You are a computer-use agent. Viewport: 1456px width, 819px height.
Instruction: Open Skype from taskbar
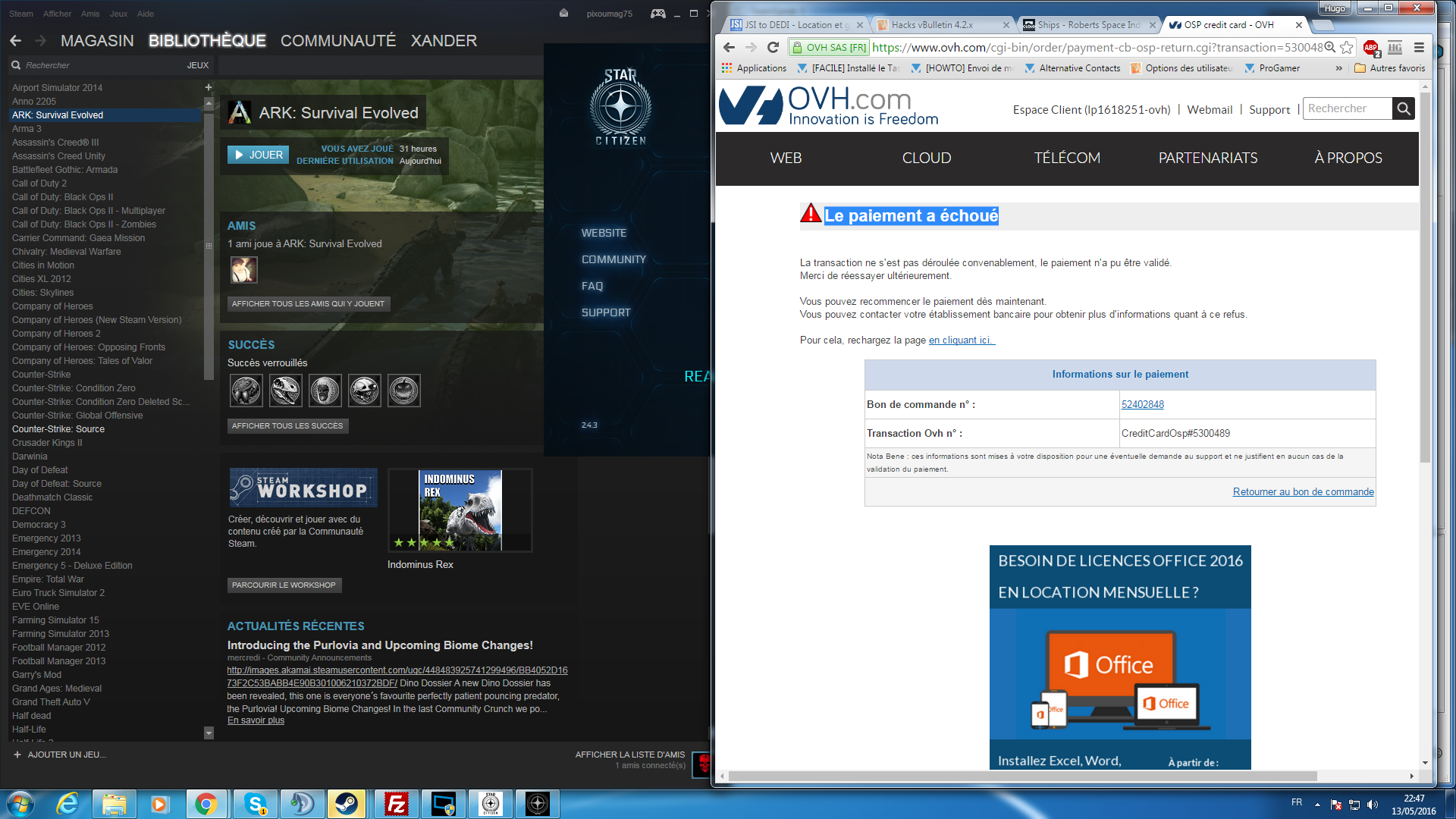pyautogui.click(x=256, y=804)
